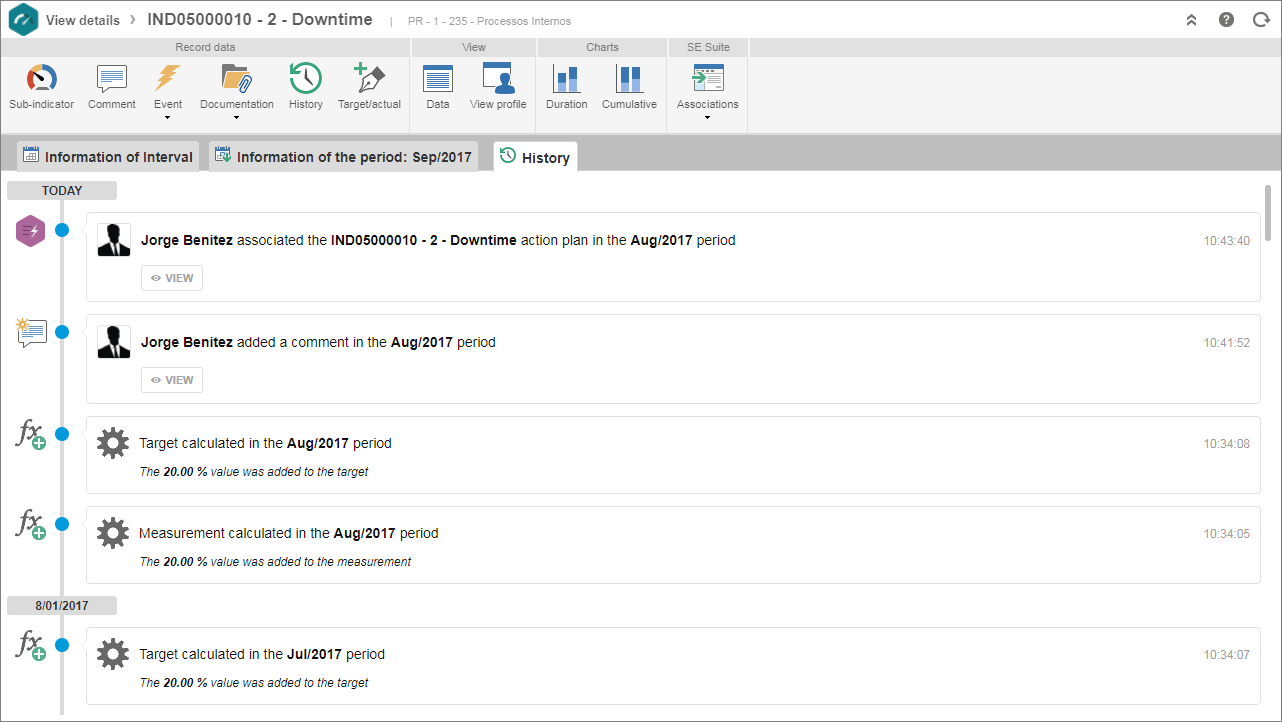Click the history vertical scrollbar
Screen dimensions: 1282x722
tap(1268, 212)
